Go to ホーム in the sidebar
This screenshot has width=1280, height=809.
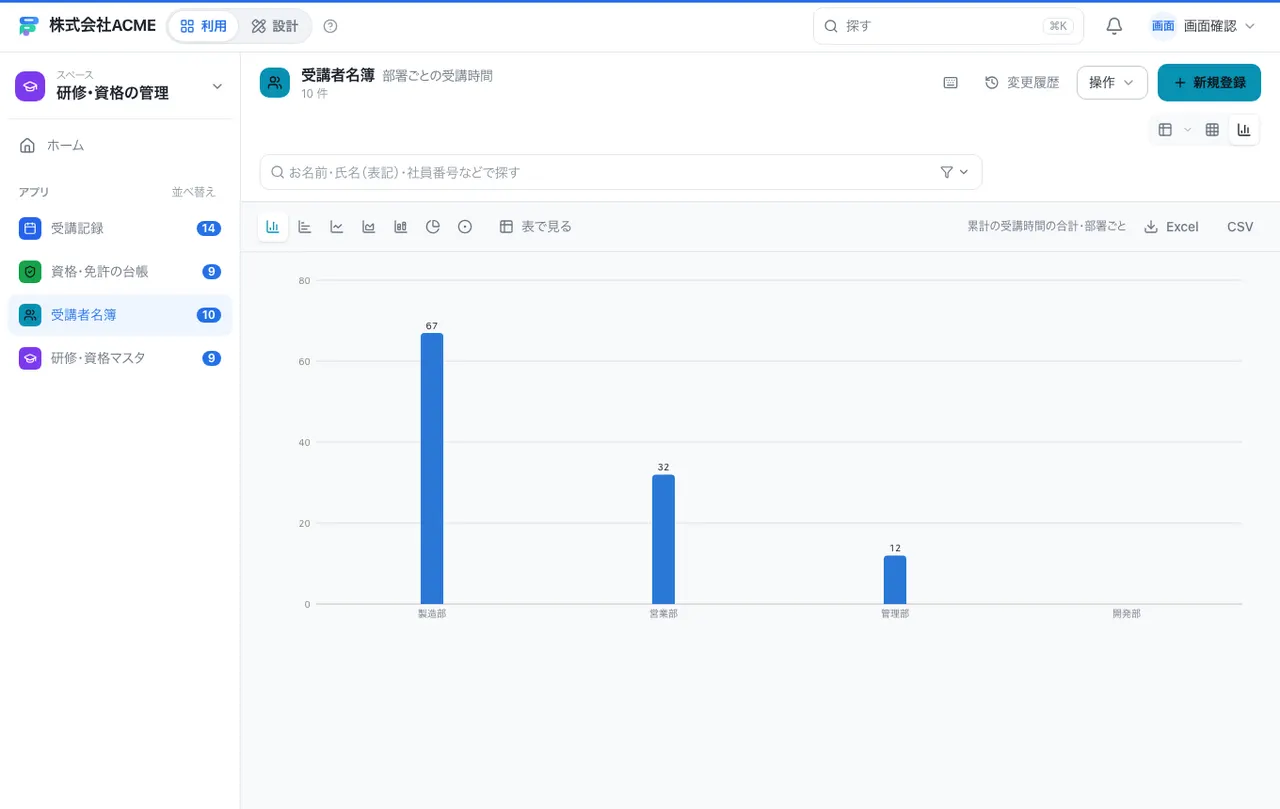click(120, 146)
